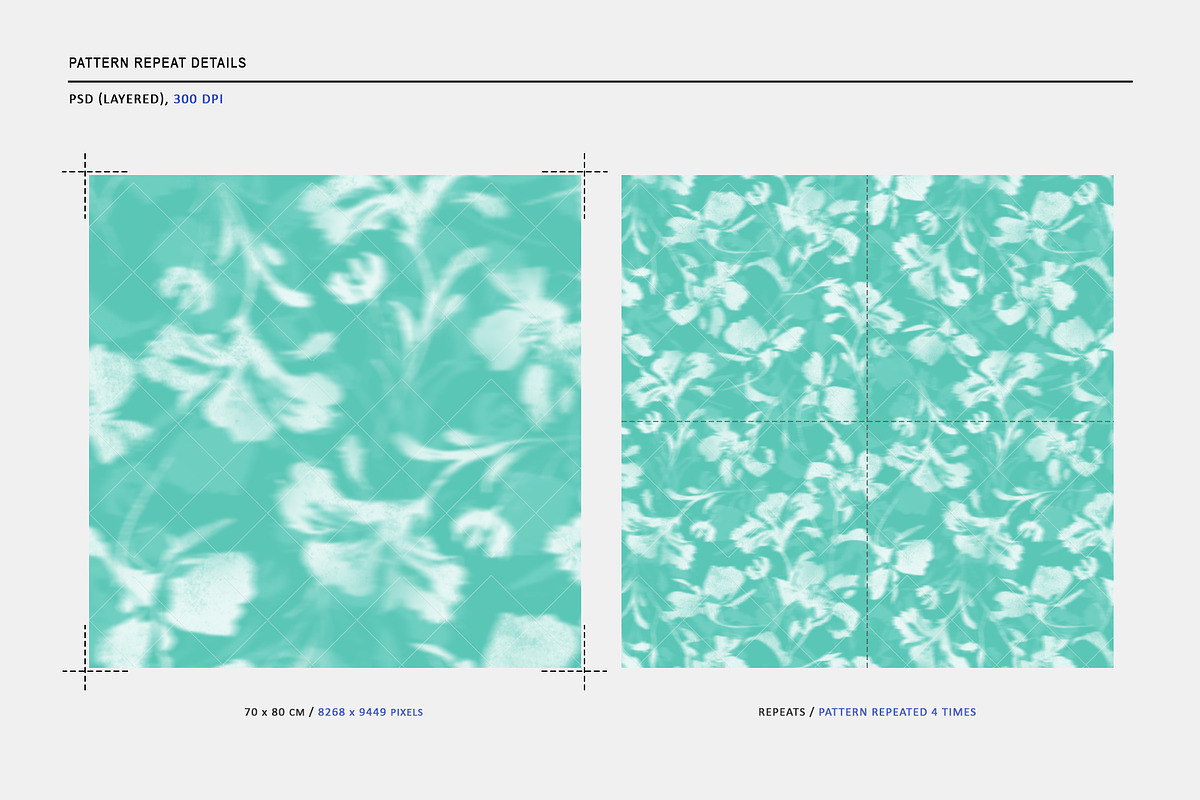This screenshot has width=1200, height=800.
Task: Click 'PATTERN REPEATED 4 TIMES' text
Action: click(897, 712)
